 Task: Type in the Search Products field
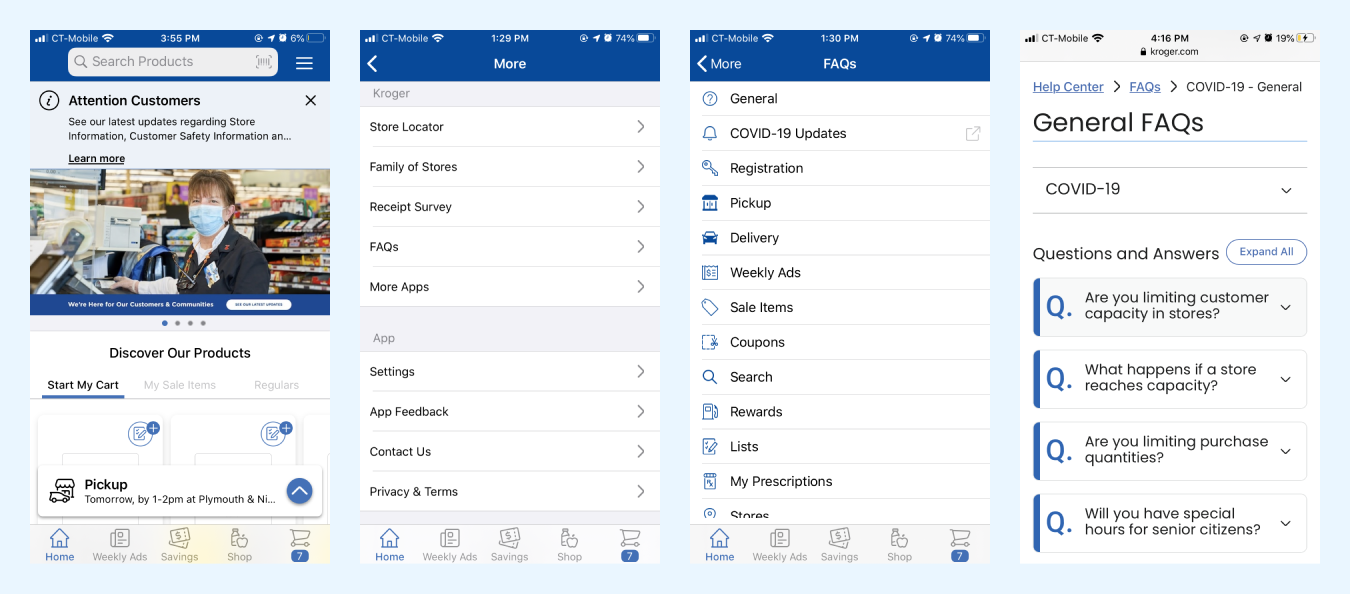(173, 62)
